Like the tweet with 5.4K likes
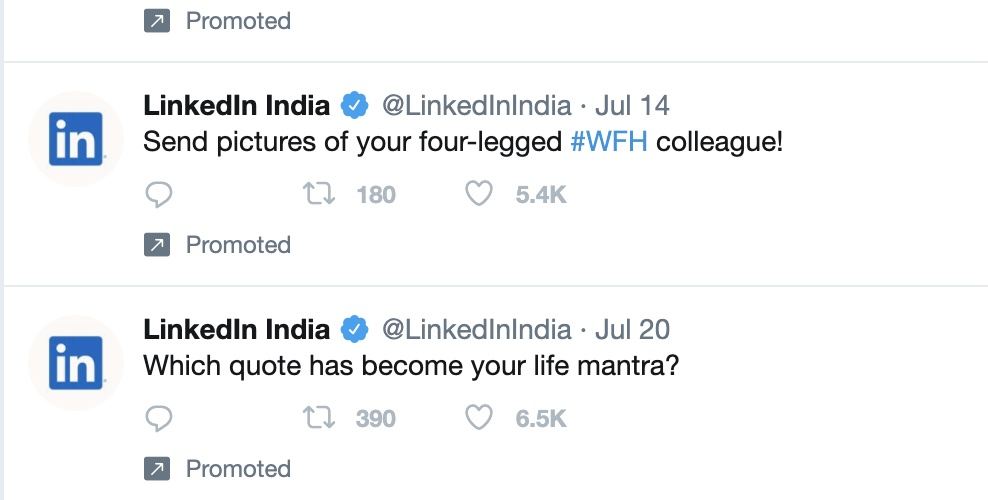The width and height of the screenshot is (988, 500). 480,194
